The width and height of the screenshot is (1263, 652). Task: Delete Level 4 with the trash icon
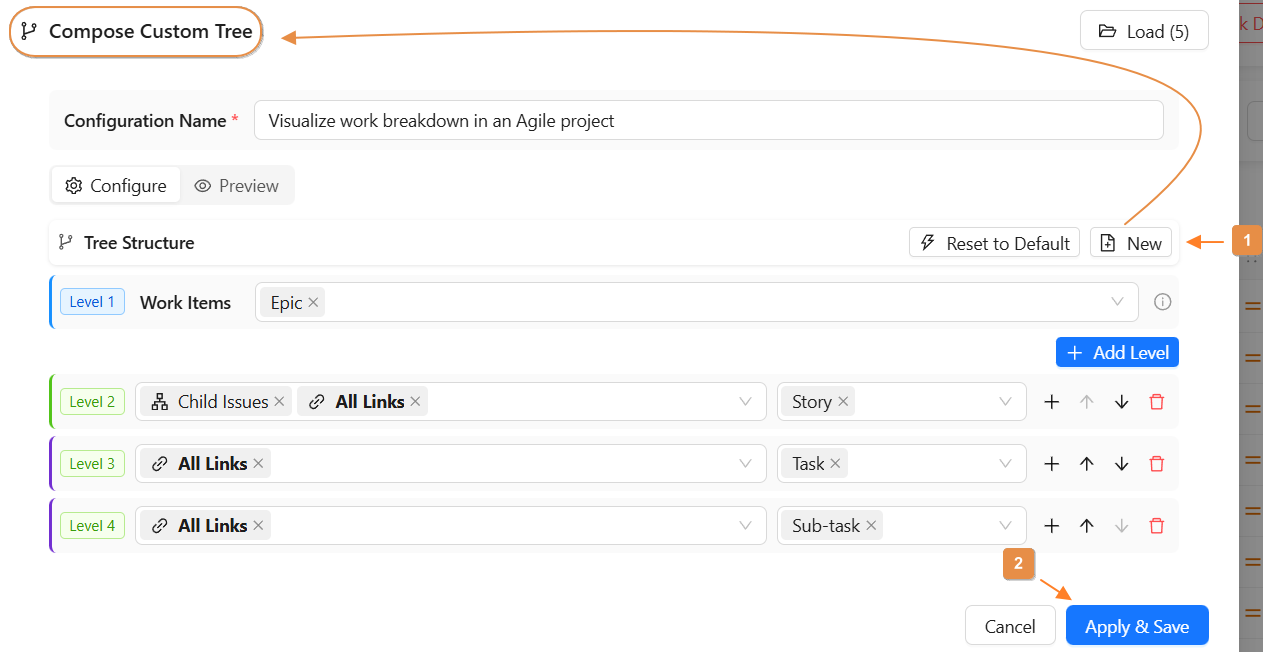(1157, 526)
